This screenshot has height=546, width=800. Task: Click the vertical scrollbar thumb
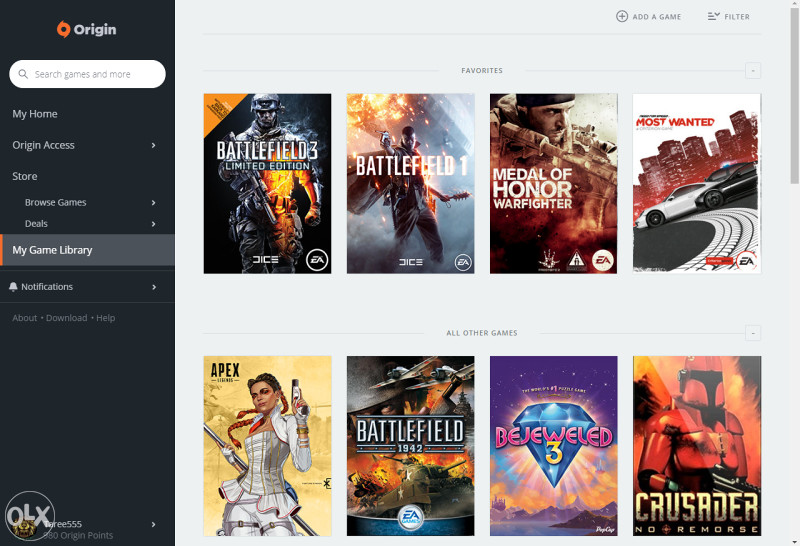(x=795, y=95)
